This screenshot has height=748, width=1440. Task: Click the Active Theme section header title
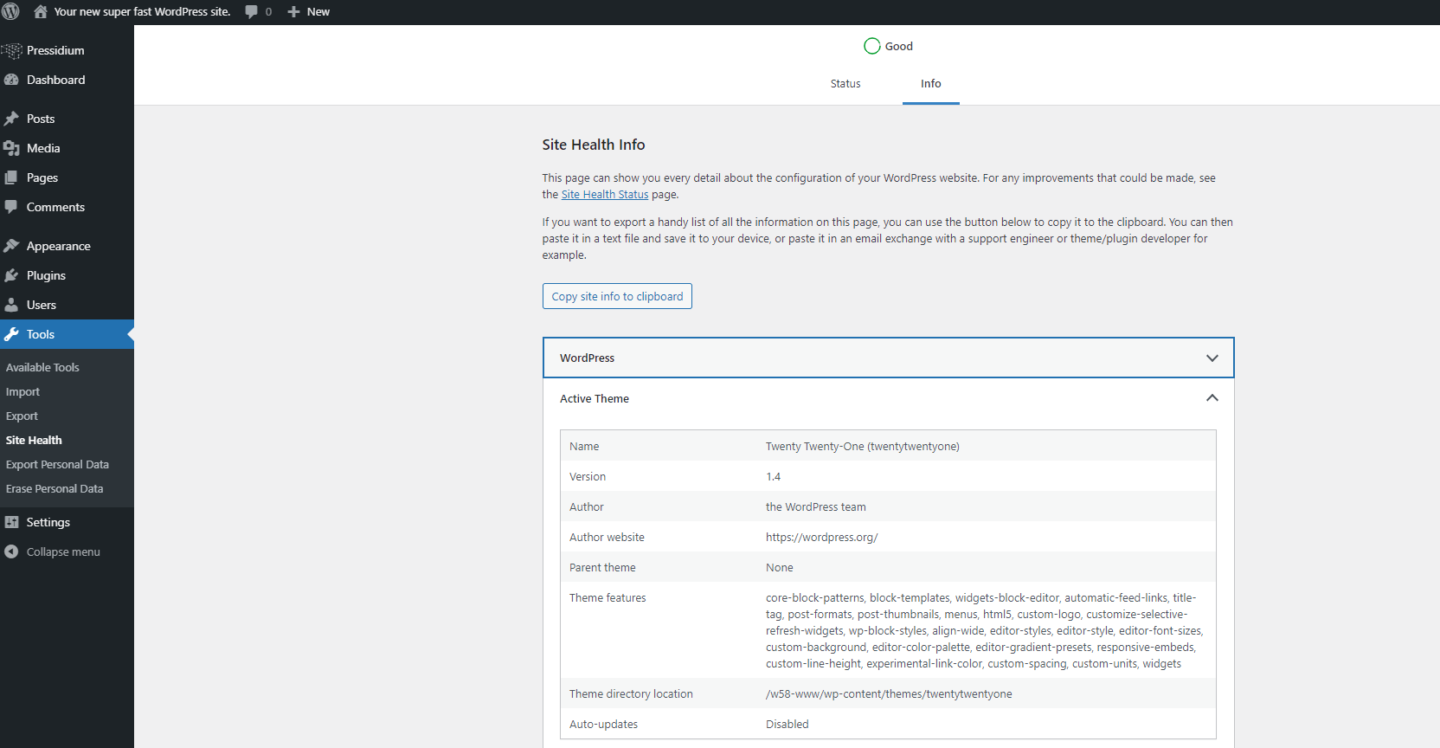pyautogui.click(x=595, y=399)
